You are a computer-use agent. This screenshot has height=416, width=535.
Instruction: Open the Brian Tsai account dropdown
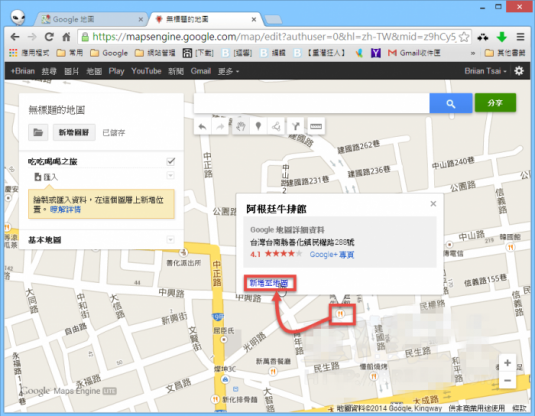click(x=485, y=71)
